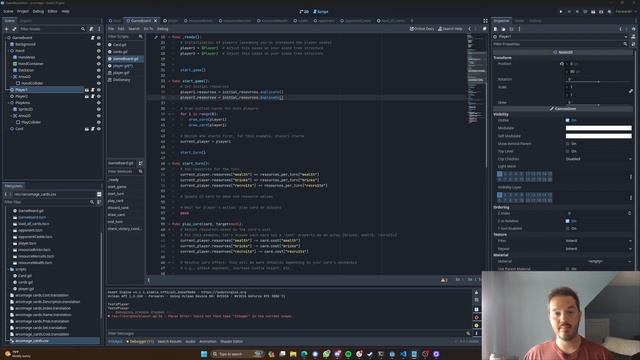Enable Show Behind Parent checkbox
The height and width of the screenshot is (360, 640).
point(567,144)
